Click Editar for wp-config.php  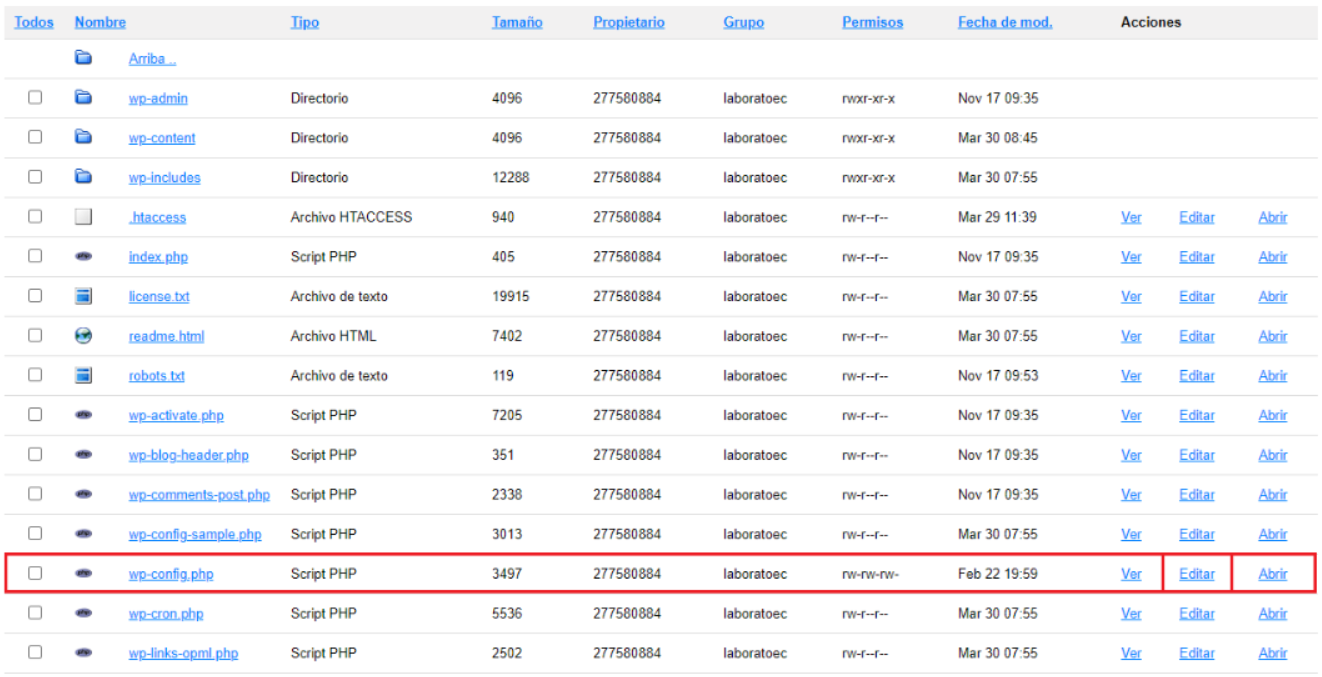1197,574
